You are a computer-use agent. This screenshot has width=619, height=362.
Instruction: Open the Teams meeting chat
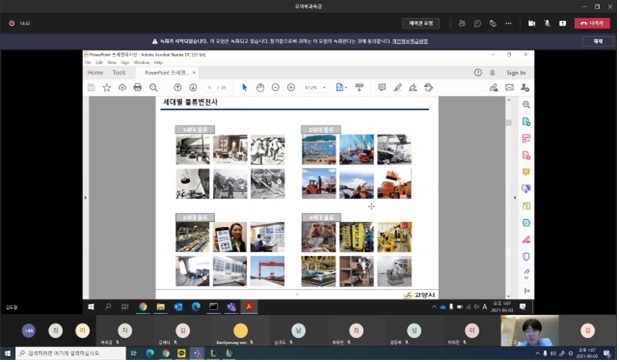tap(477, 23)
